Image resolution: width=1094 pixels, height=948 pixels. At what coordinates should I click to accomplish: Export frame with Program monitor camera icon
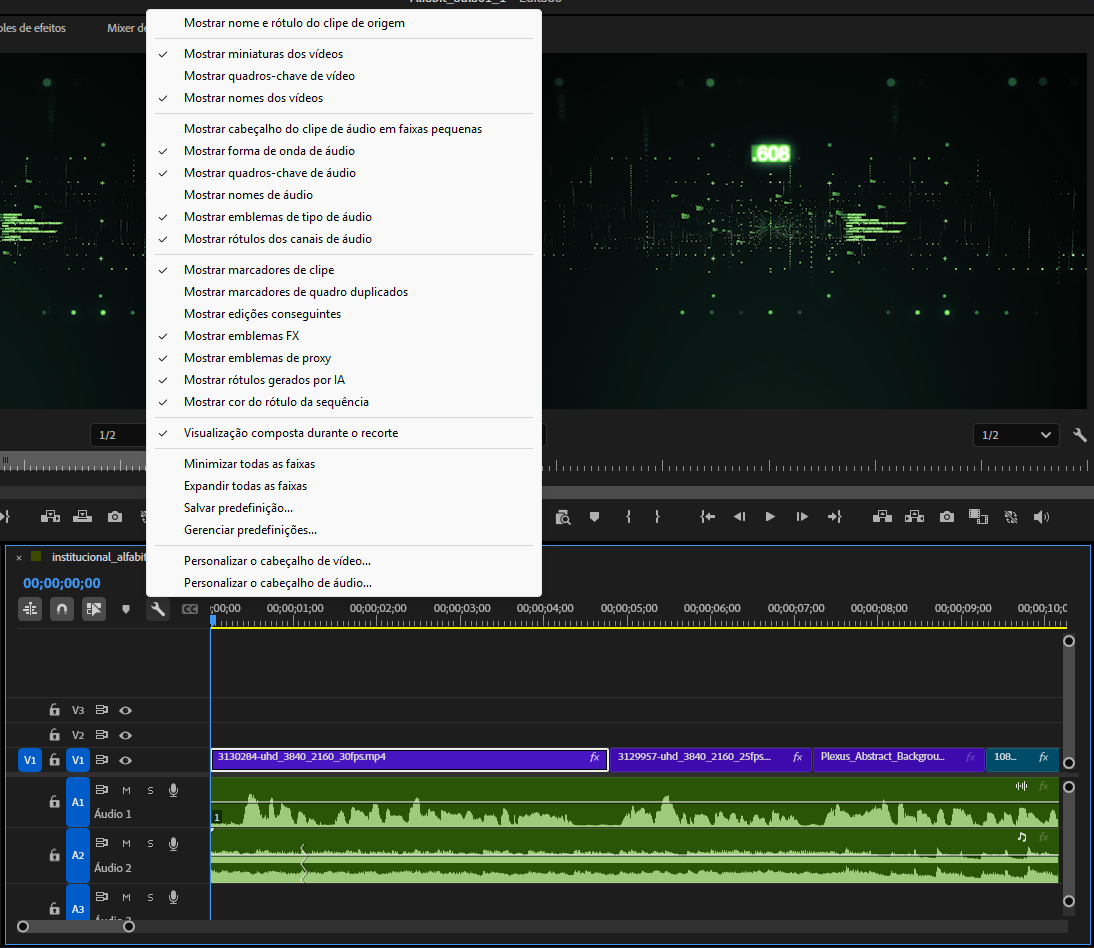tap(947, 517)
